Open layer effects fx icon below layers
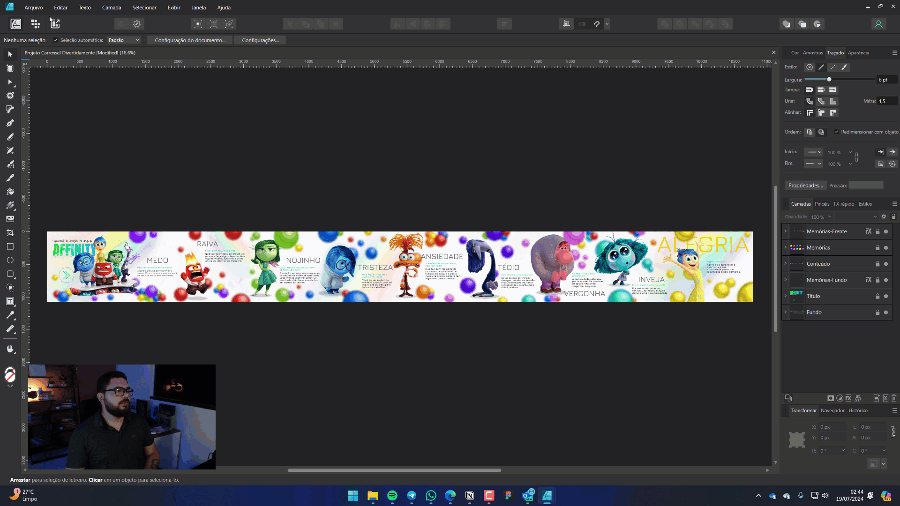The image size is (900, 506). (848, 398)
